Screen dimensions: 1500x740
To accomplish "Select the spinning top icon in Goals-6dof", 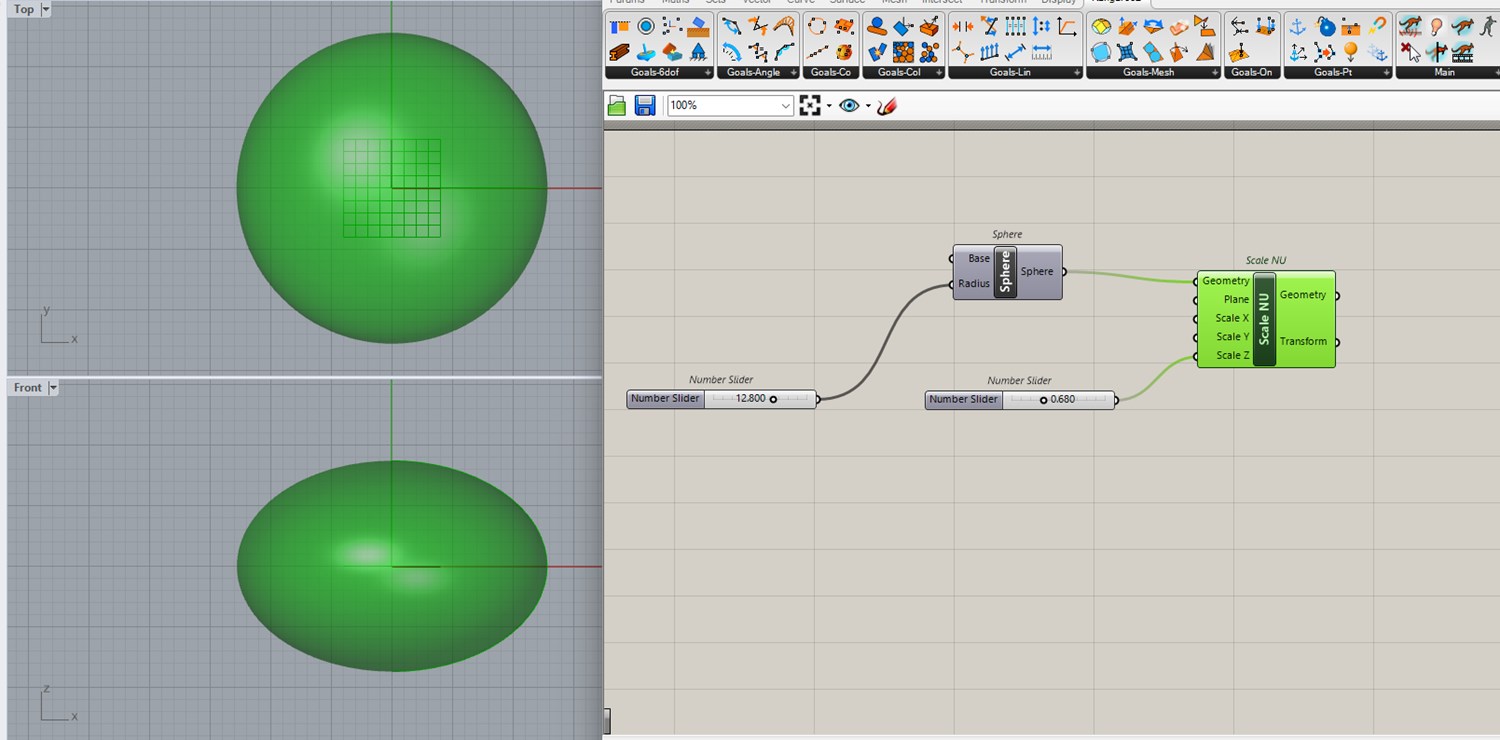I will [646, 52].
